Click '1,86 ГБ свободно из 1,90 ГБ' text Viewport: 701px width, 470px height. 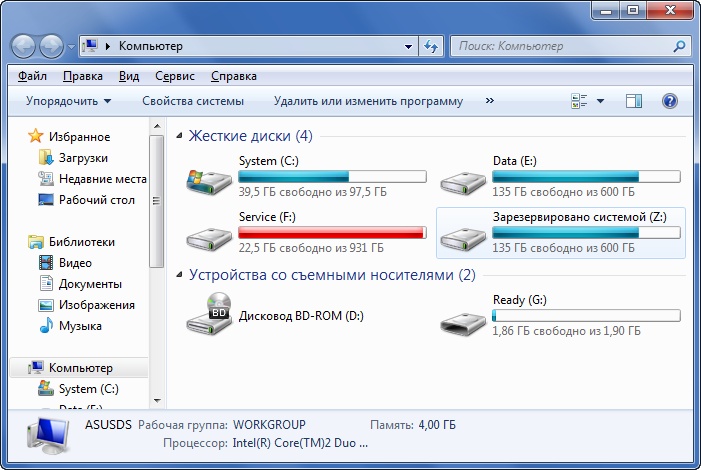tap(566, 331)
